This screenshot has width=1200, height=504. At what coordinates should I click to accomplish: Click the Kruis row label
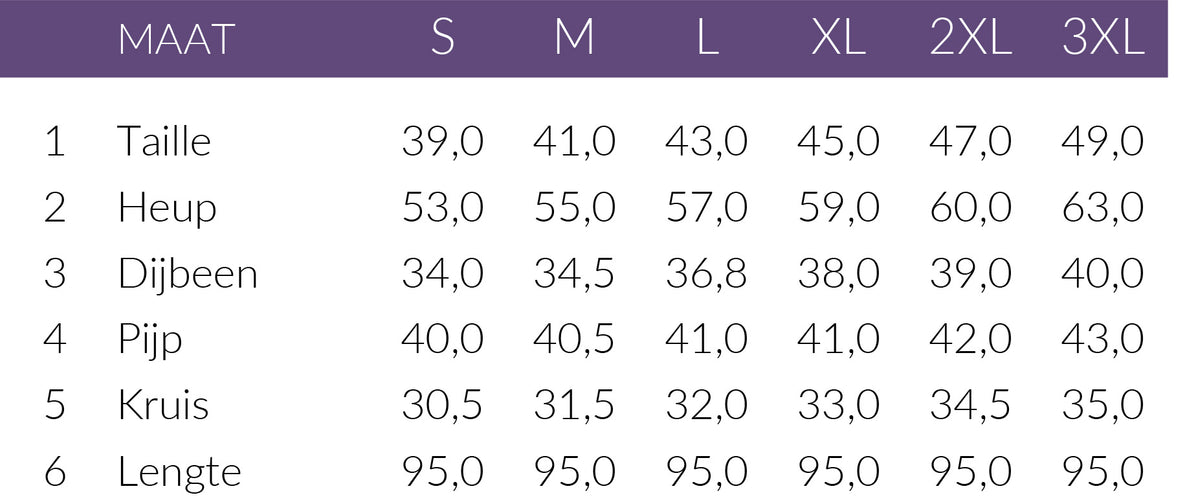coord(163,405)
